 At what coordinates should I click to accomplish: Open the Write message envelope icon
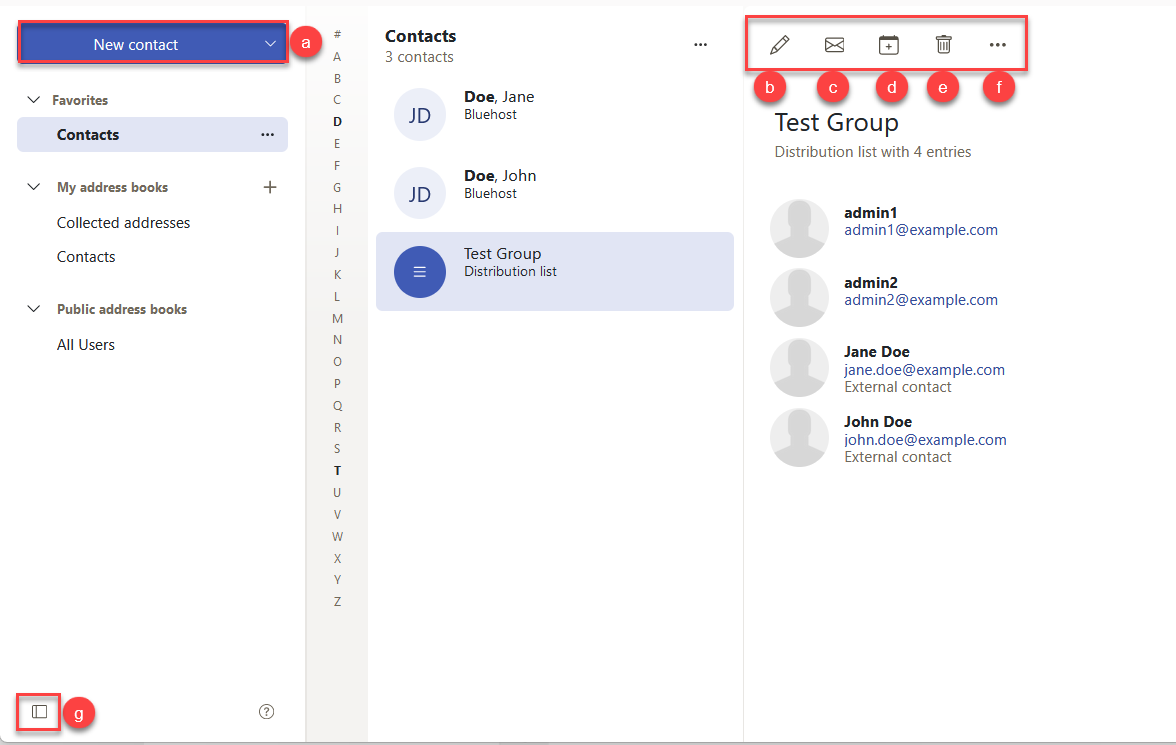[833, 44]
